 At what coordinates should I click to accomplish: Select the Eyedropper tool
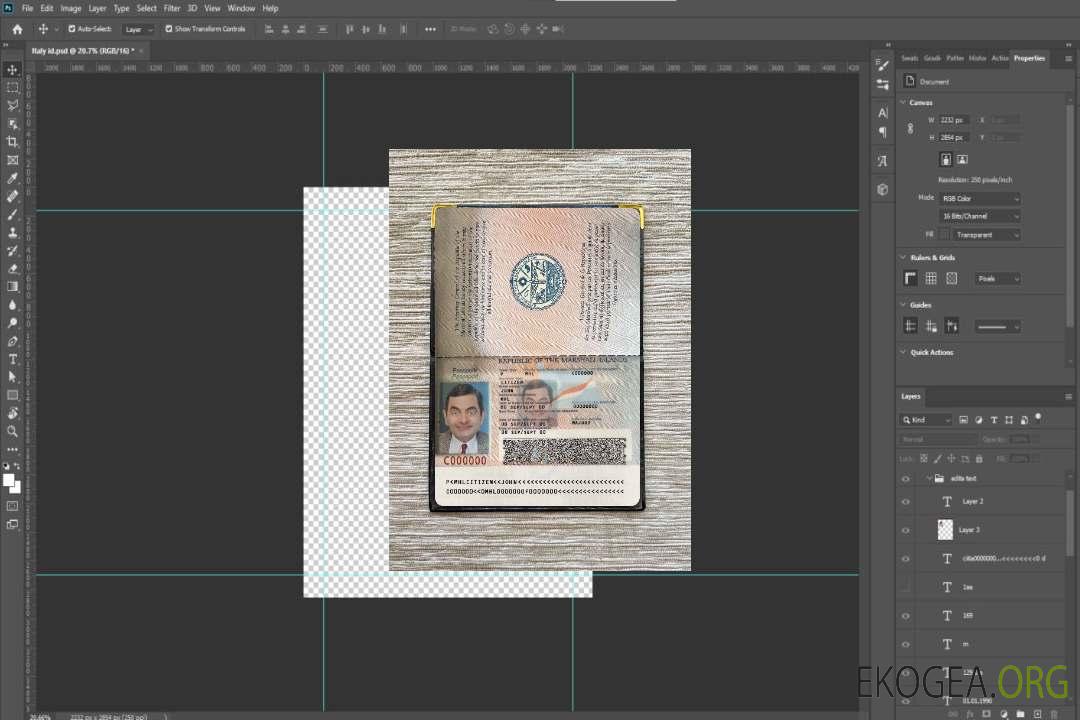pyautogui.click(x=13, y=178)
